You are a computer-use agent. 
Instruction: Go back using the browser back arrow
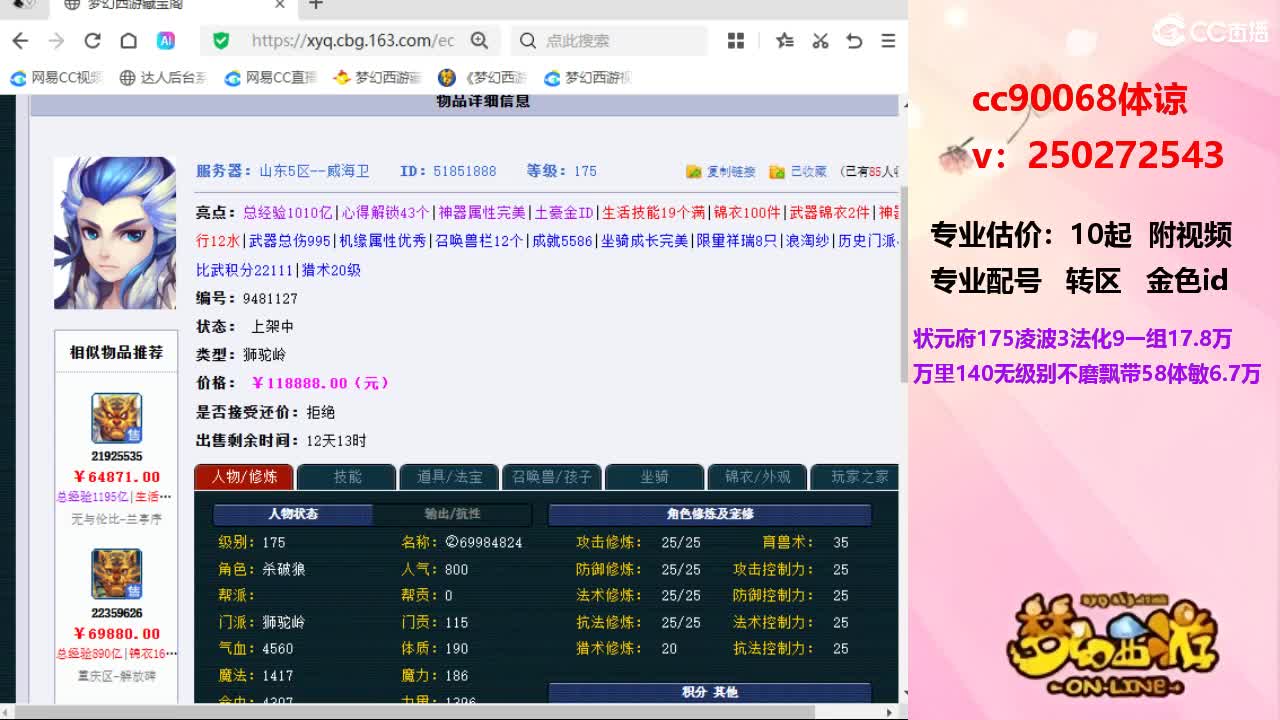(x=20, y=41)
